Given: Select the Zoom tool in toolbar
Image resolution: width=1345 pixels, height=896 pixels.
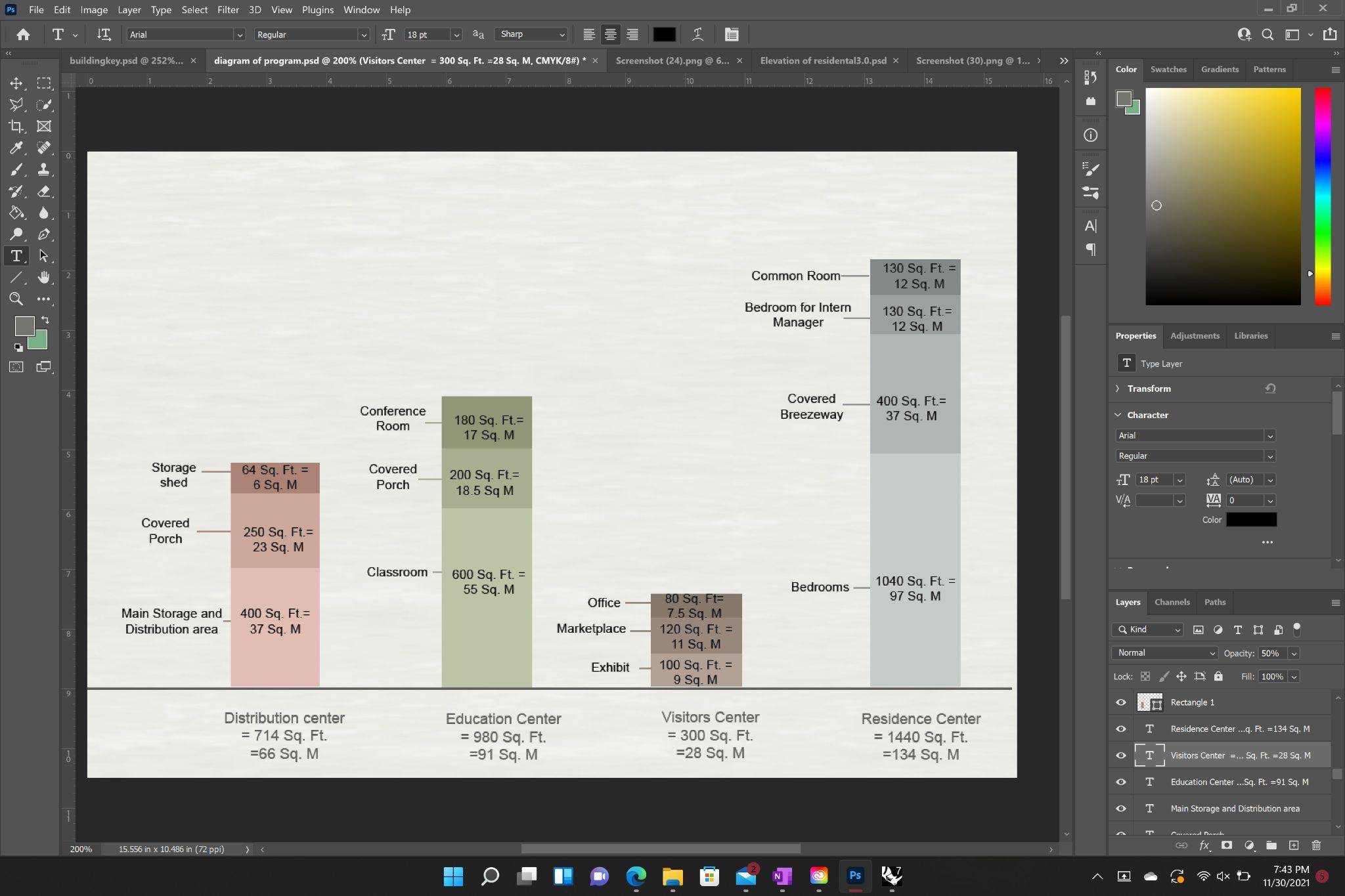Looking at the screenshot, I should (16, 299).
